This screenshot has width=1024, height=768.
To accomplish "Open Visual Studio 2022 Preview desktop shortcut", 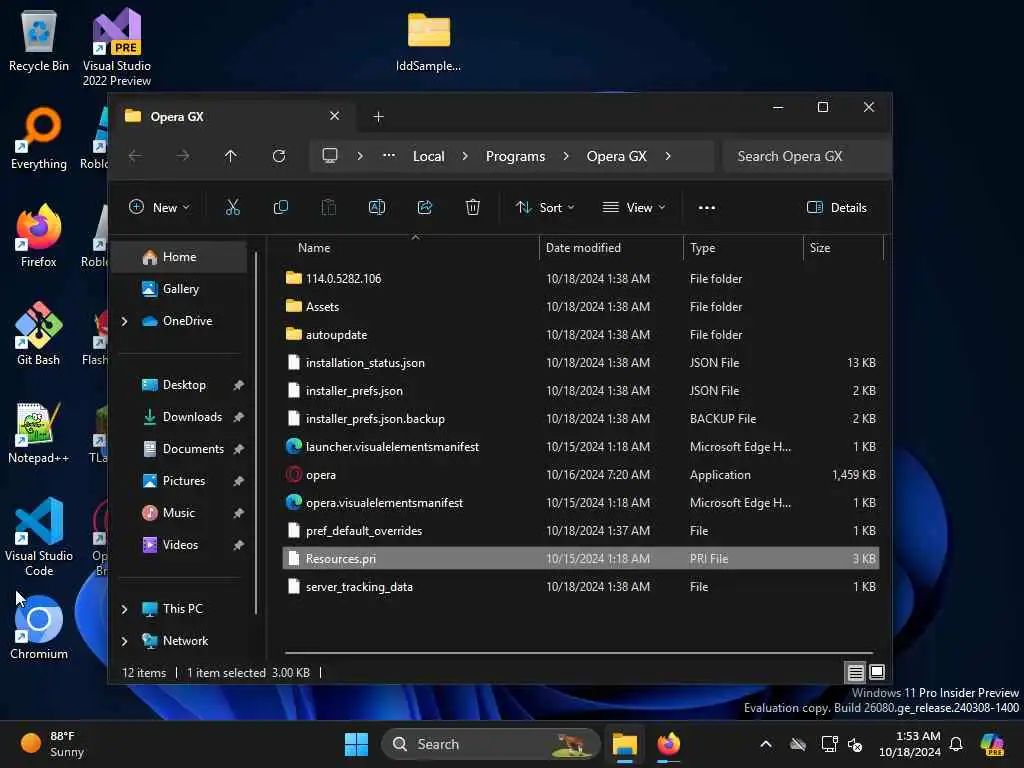I will pyautogui.click(x=117, y=47).
